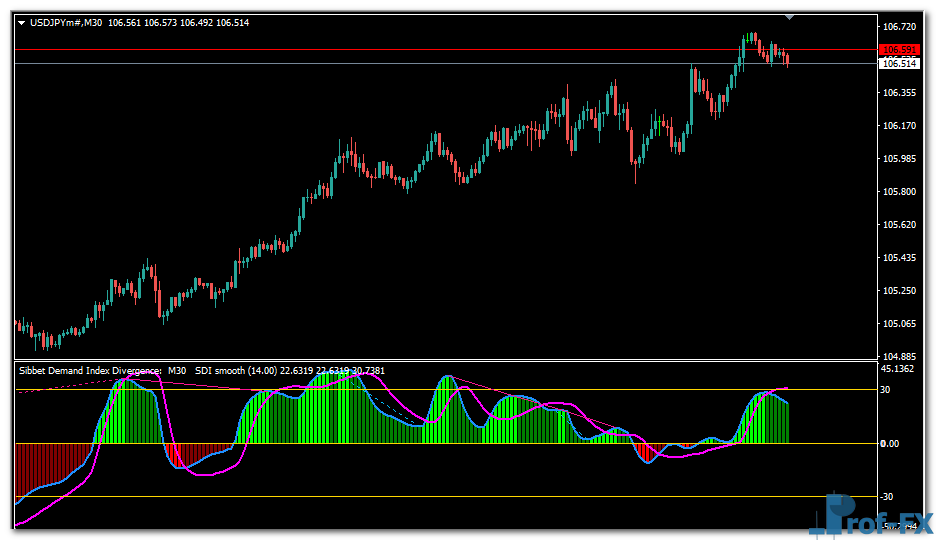The image size is (936, 540).
Task: Click the grey chart shift triangle marker
Action: pyautogui.click(x=790, y=17)
